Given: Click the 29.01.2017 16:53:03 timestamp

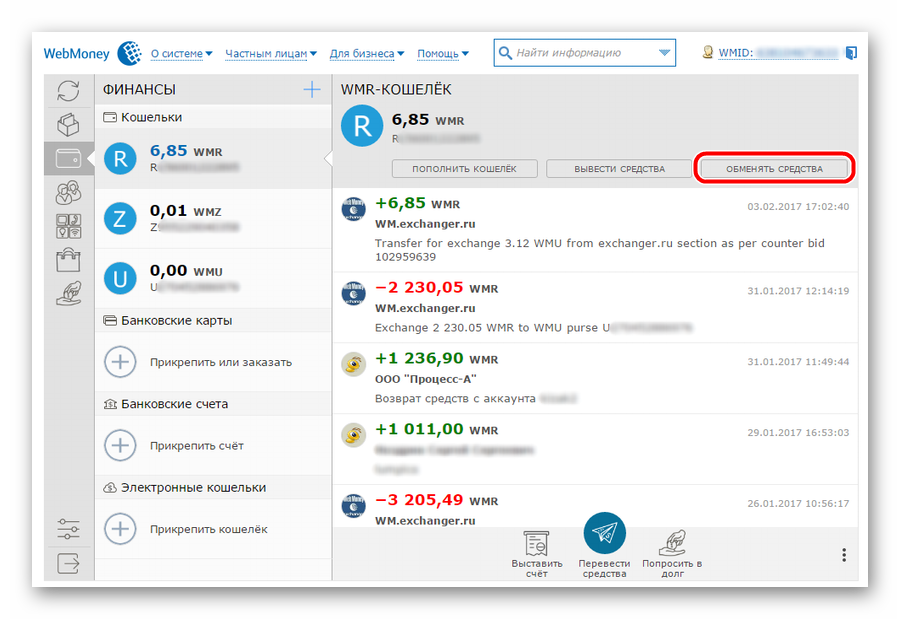Looking at the screenshot, I should click(x=798, y=433).
